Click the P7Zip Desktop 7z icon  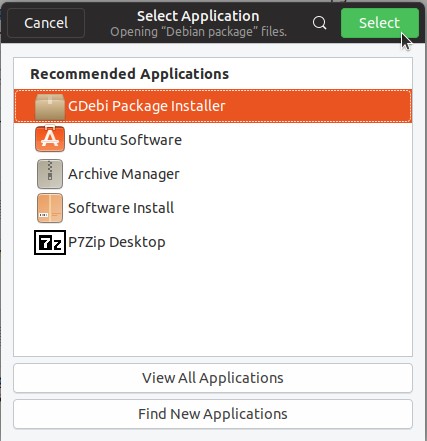coord(50,242)
